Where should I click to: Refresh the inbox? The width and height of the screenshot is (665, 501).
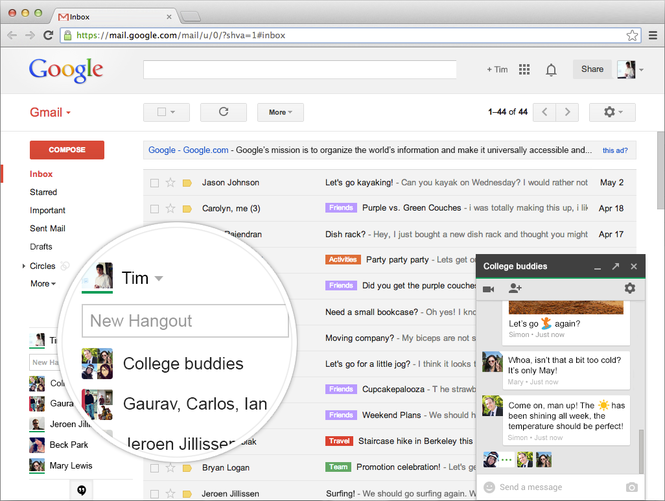click(x=224, y=112)
